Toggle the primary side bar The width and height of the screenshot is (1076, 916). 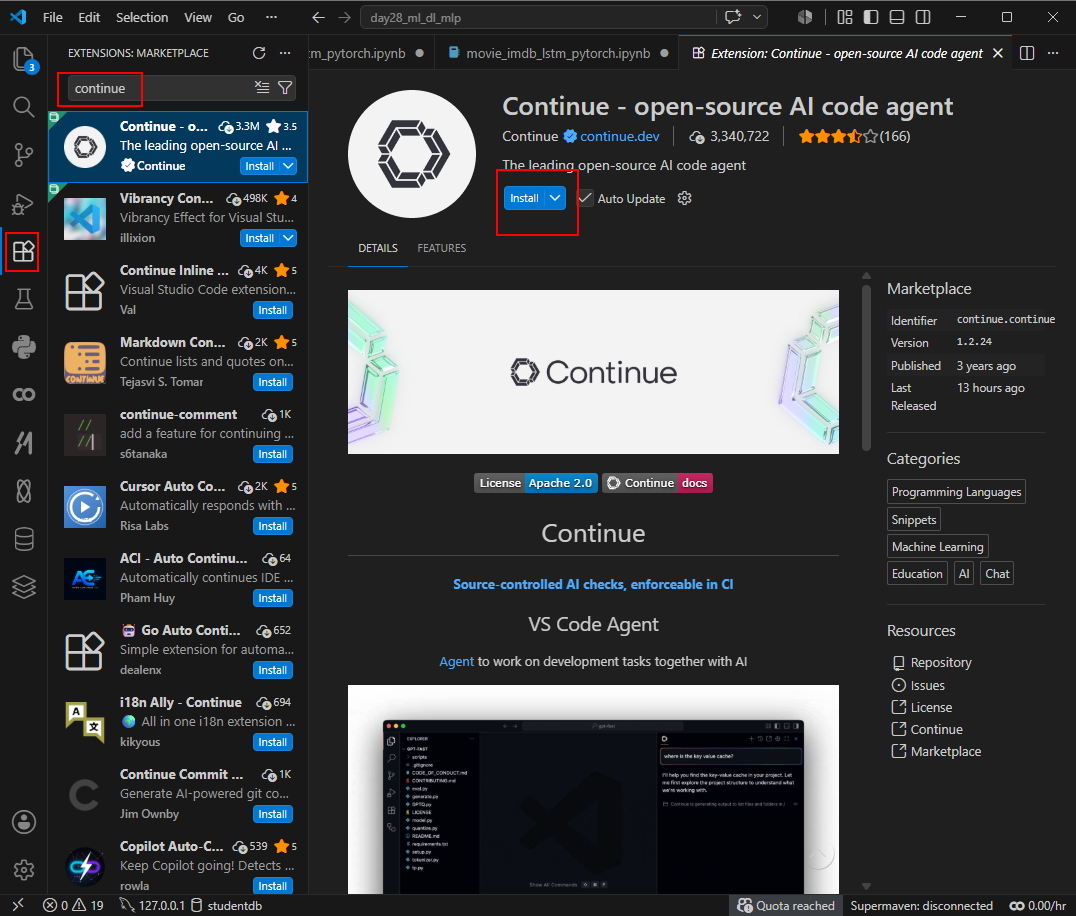point(871,17)
